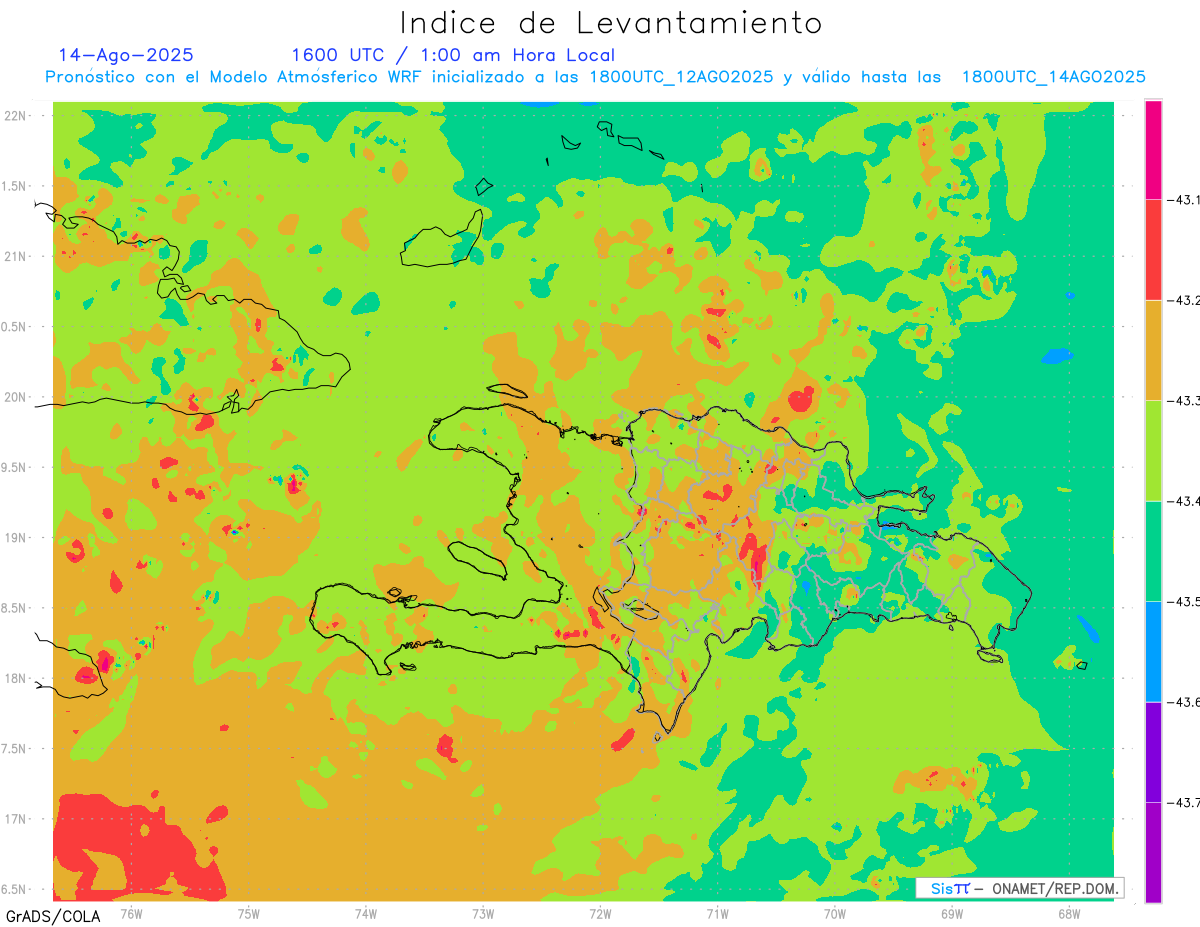Click the magenta swatch above -43.1
This screenshot has width=1200, height=927.
click(x=1153, y=149)
